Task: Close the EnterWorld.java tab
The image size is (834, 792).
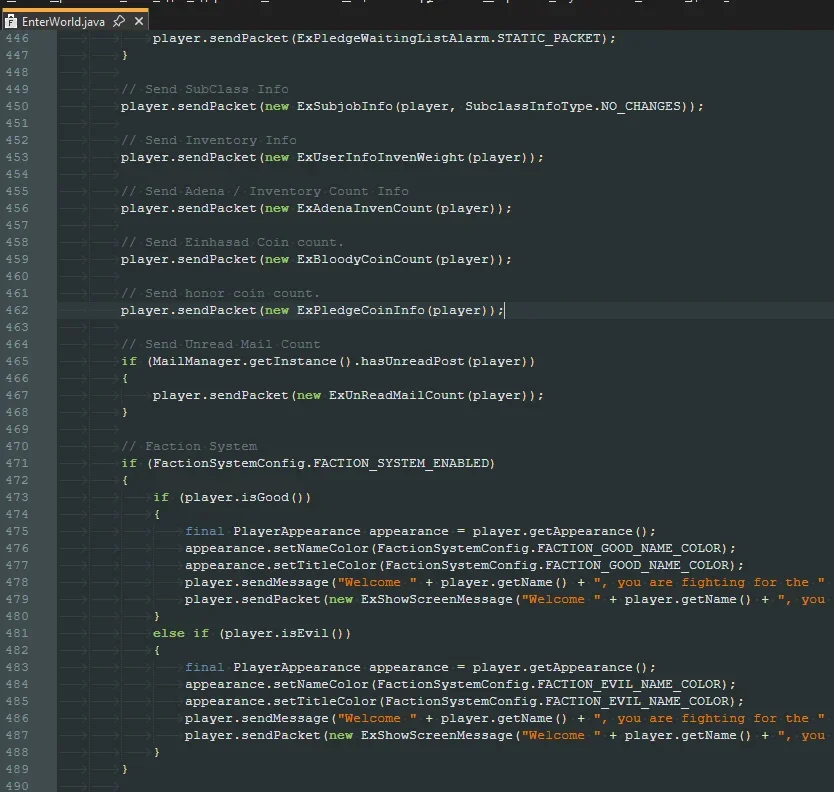Action: click(x=139, y=21)
